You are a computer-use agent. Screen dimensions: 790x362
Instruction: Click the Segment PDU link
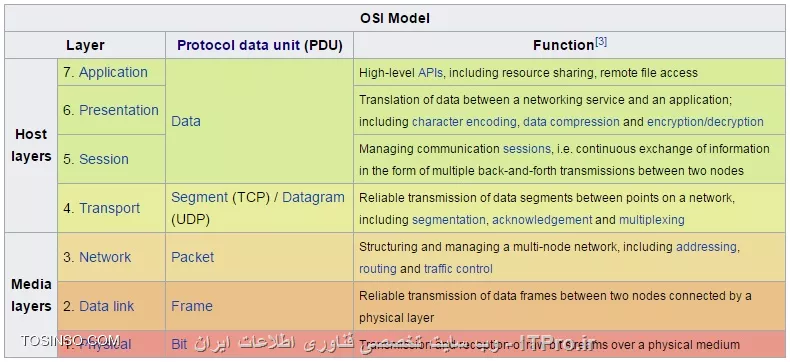[200, 197]
